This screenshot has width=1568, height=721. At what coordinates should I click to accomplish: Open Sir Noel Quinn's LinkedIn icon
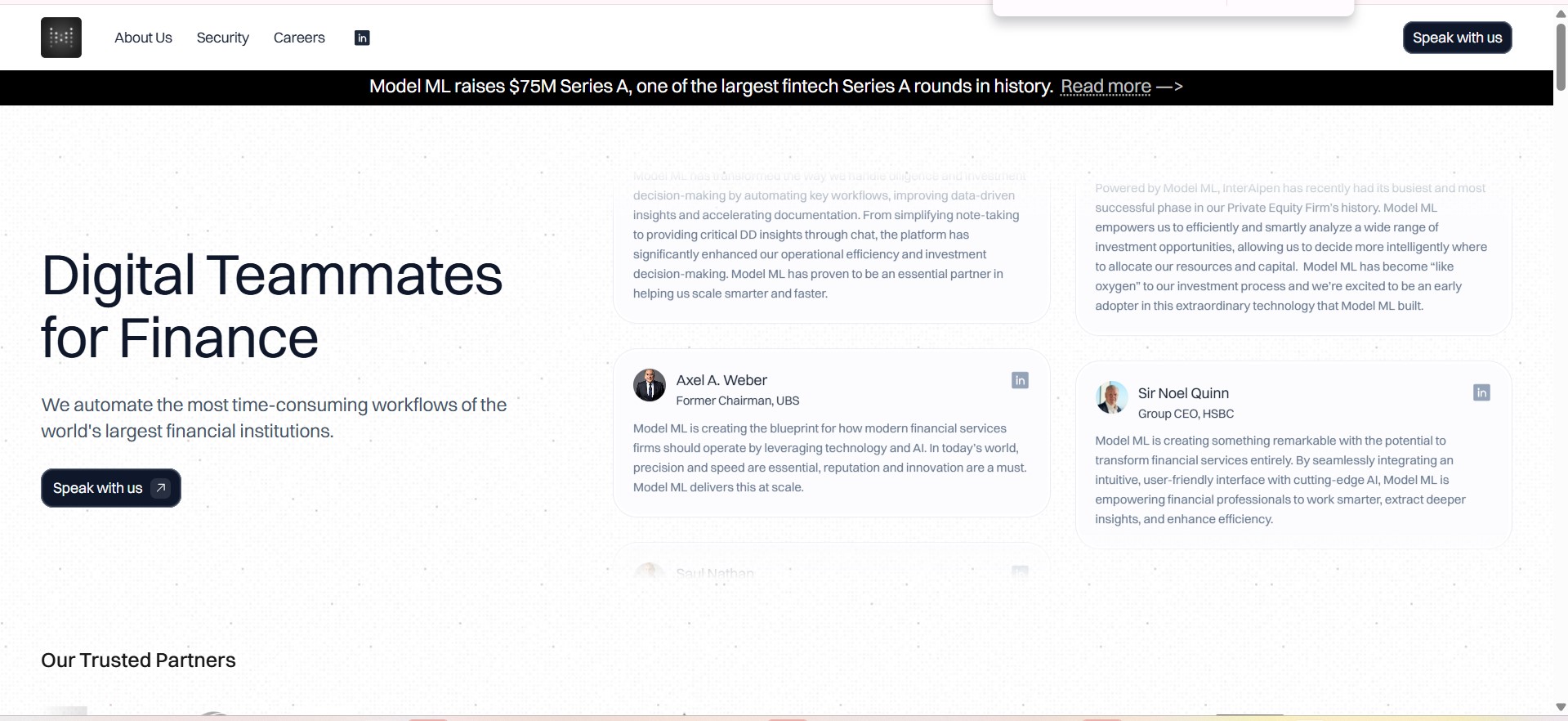(1481, 392)
